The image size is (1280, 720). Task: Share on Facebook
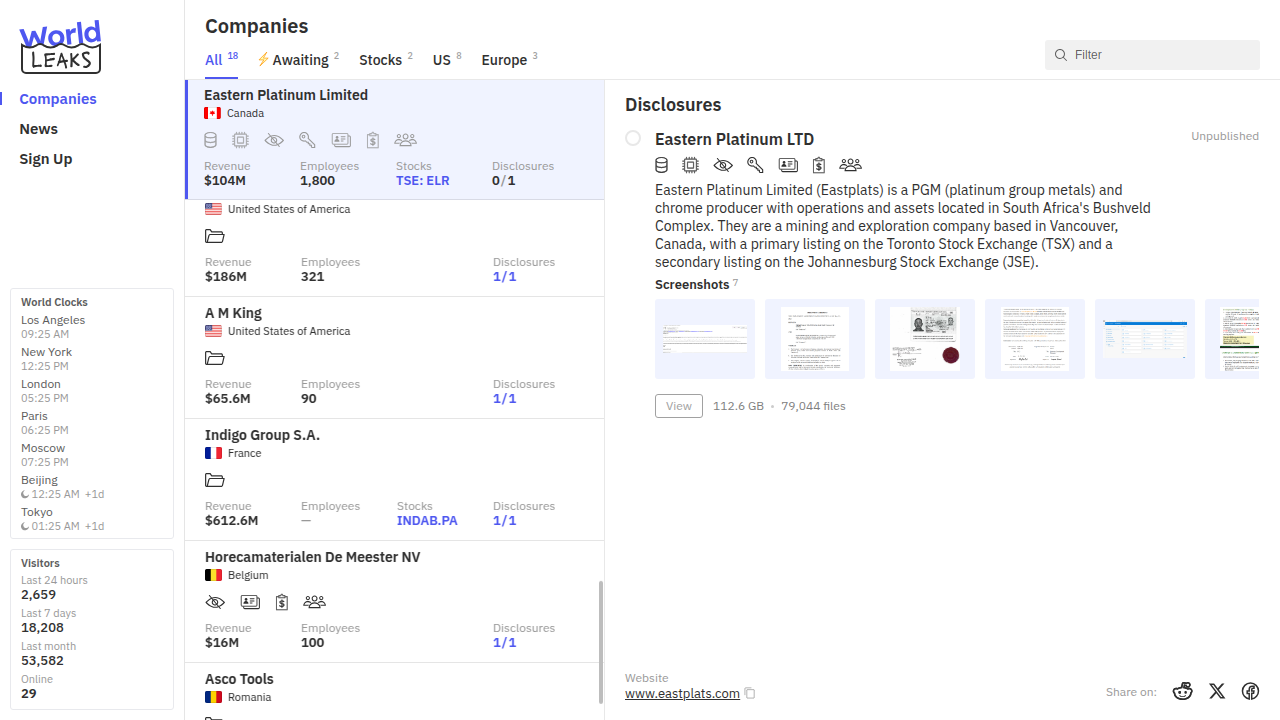1250,691
